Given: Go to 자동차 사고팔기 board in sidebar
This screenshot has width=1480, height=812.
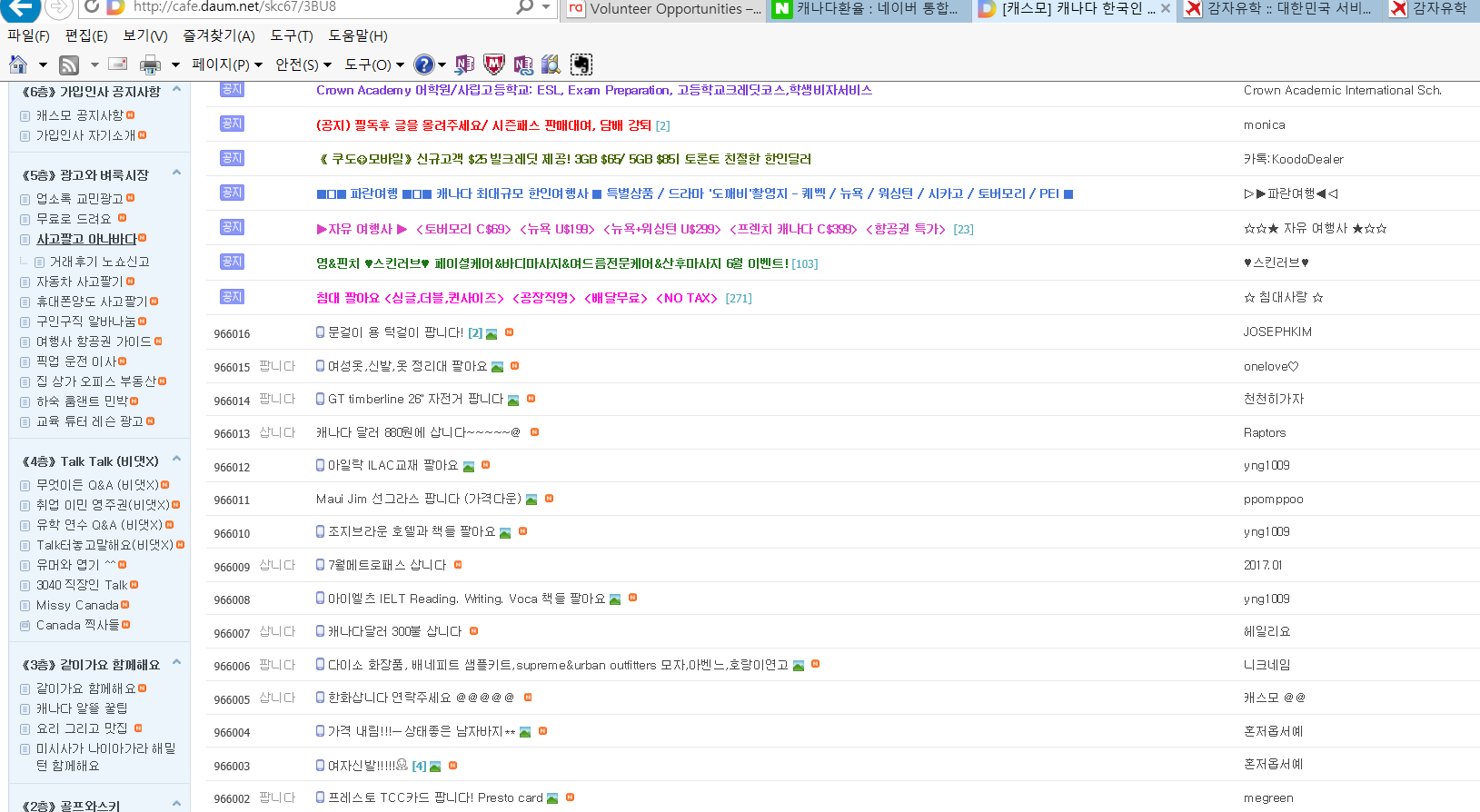Looking at the screenshot, I should pos(79,282).
